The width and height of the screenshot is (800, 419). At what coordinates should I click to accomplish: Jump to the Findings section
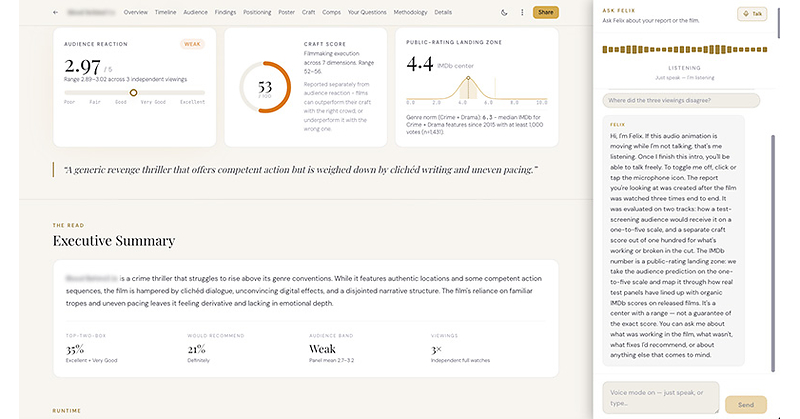[226, 12]
